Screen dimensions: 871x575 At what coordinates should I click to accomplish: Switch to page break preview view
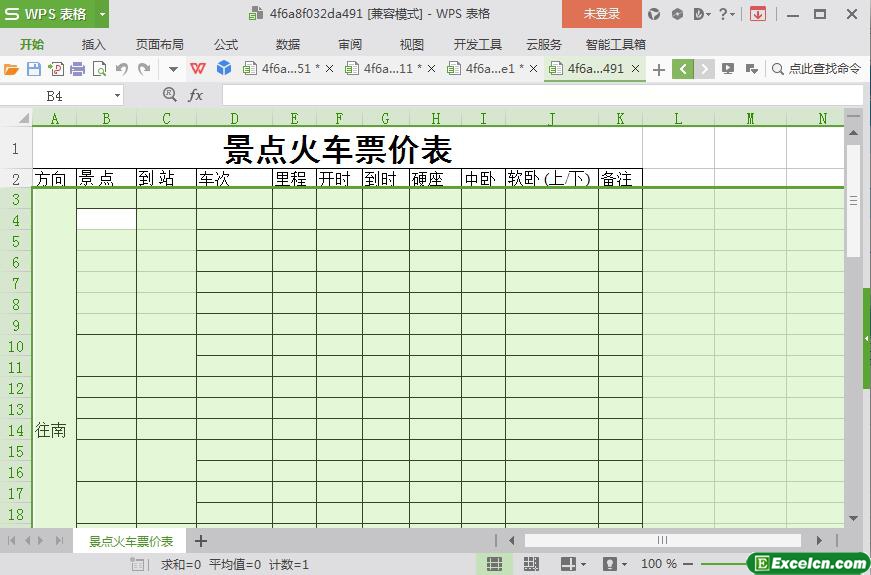pyautogui.click(x=531, y=564)
